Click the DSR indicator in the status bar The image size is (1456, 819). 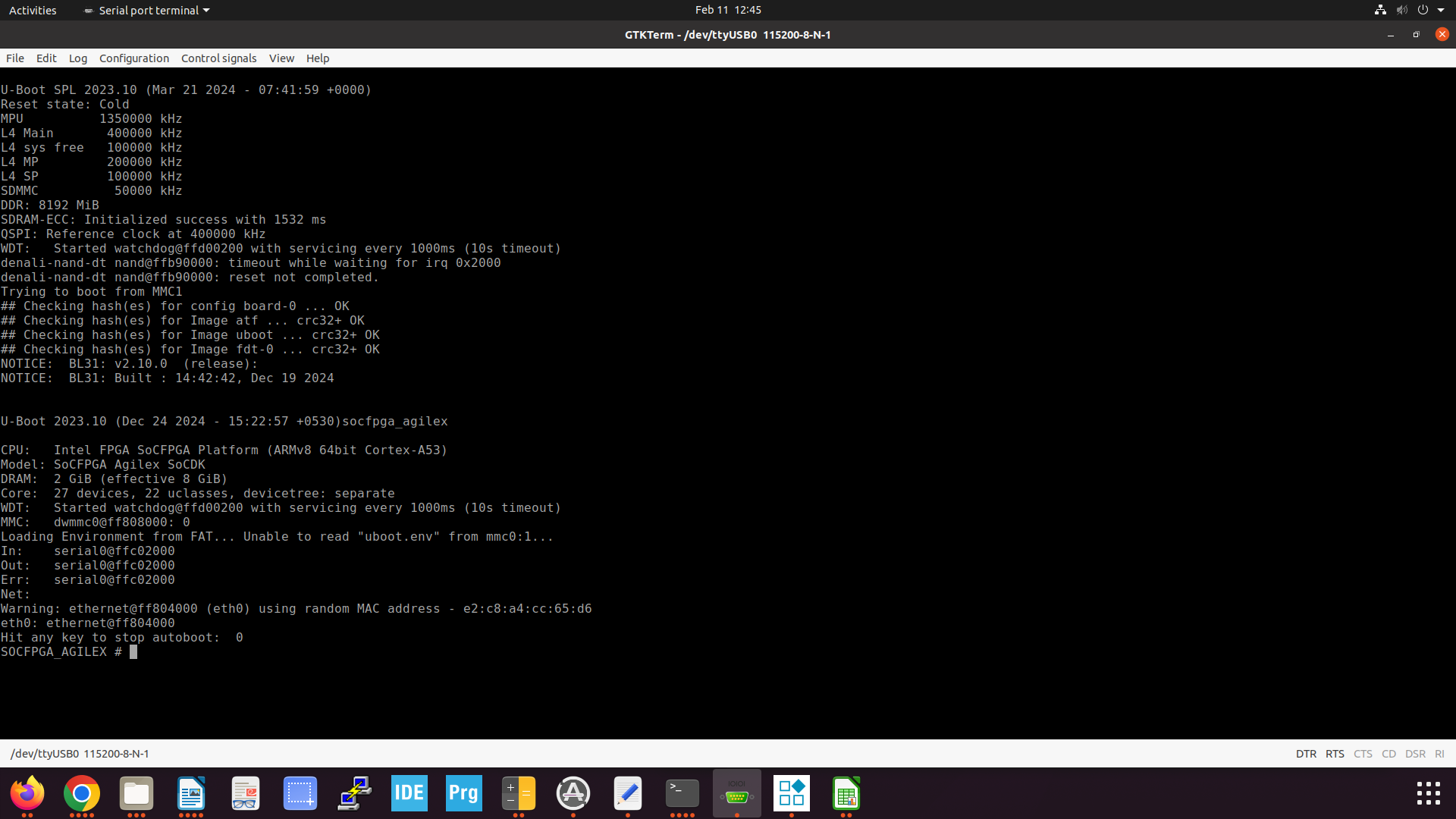tap(1415, 754)
